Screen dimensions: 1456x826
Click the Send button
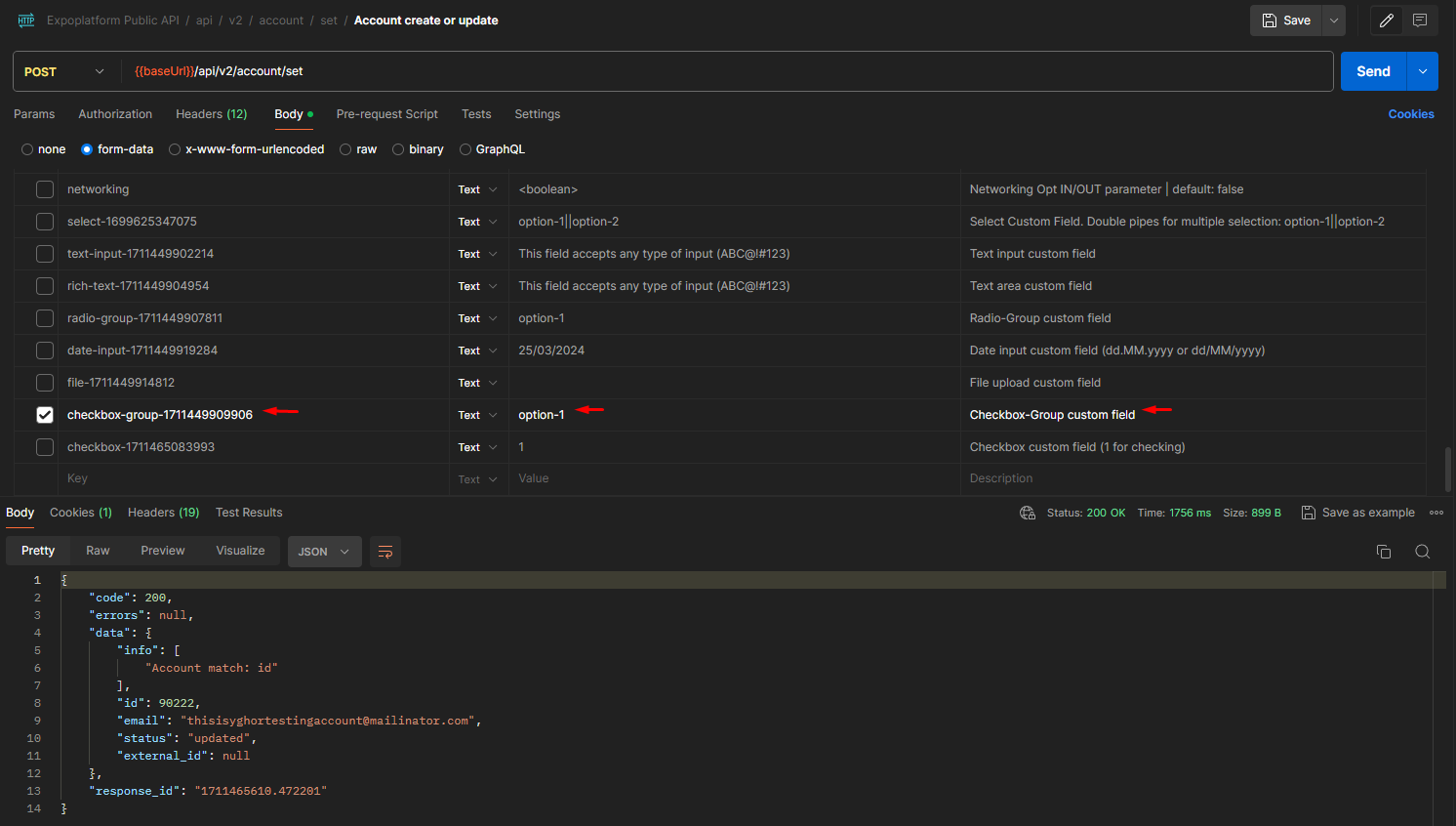pos(1372,71)
